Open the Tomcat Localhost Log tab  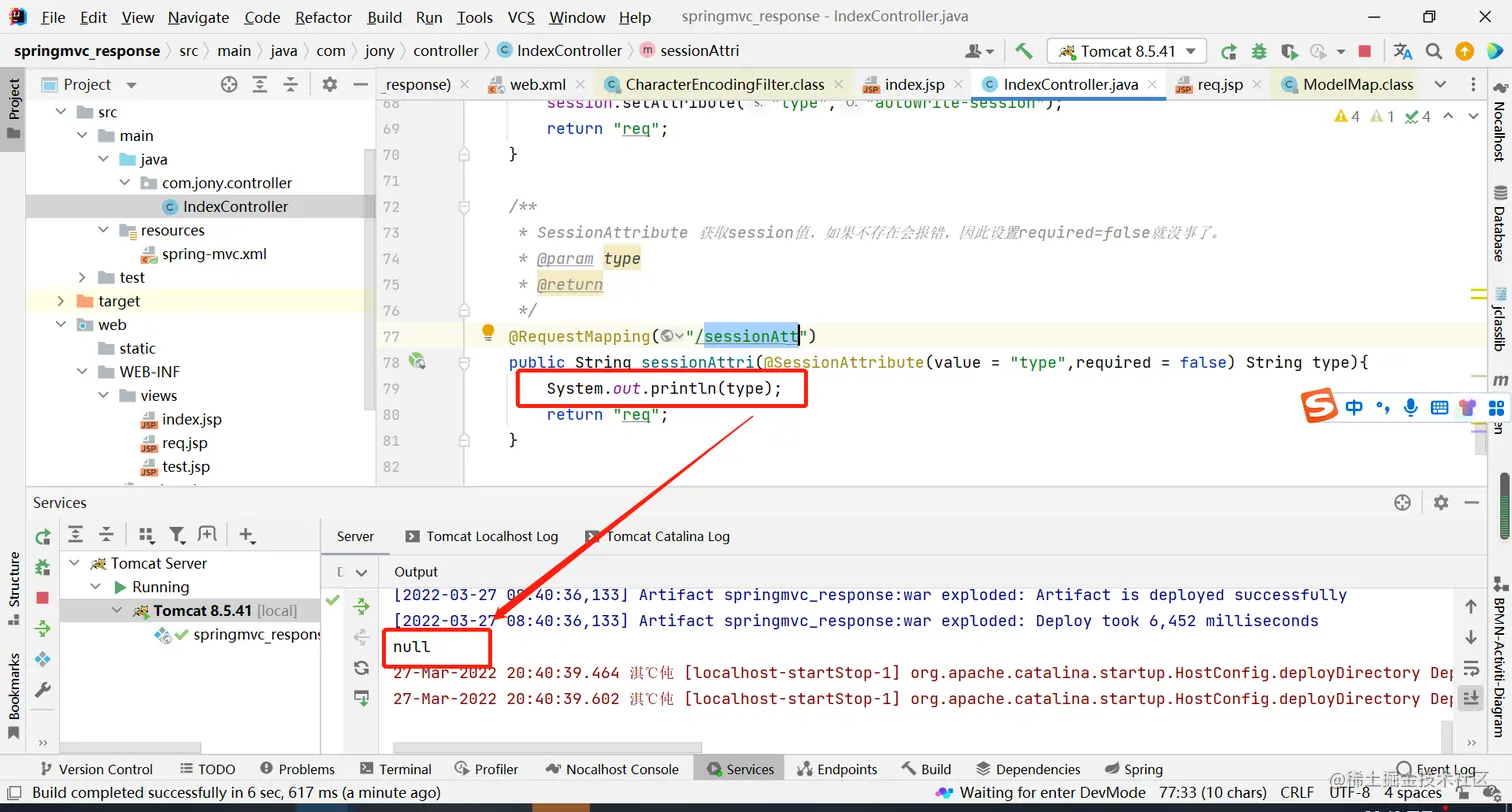coord(481,536)
